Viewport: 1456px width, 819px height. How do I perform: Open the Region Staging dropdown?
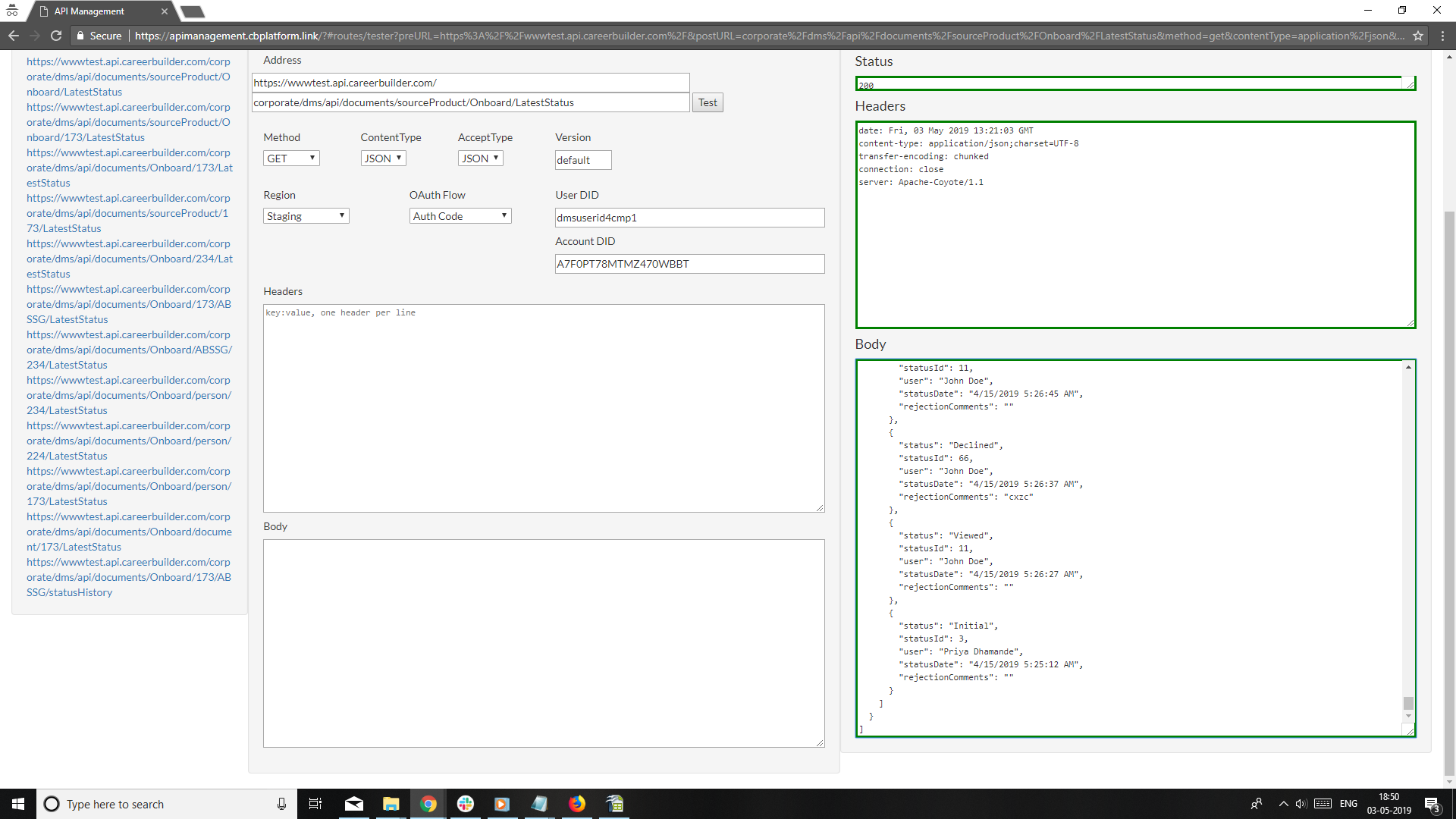point(306,216)
